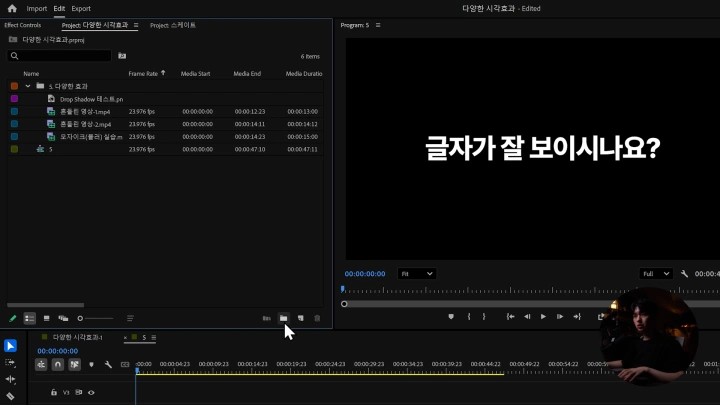The image size is (720, 405).
Task: Collapse the '5. 다양한 효과' bin
Action: point(28,86)
